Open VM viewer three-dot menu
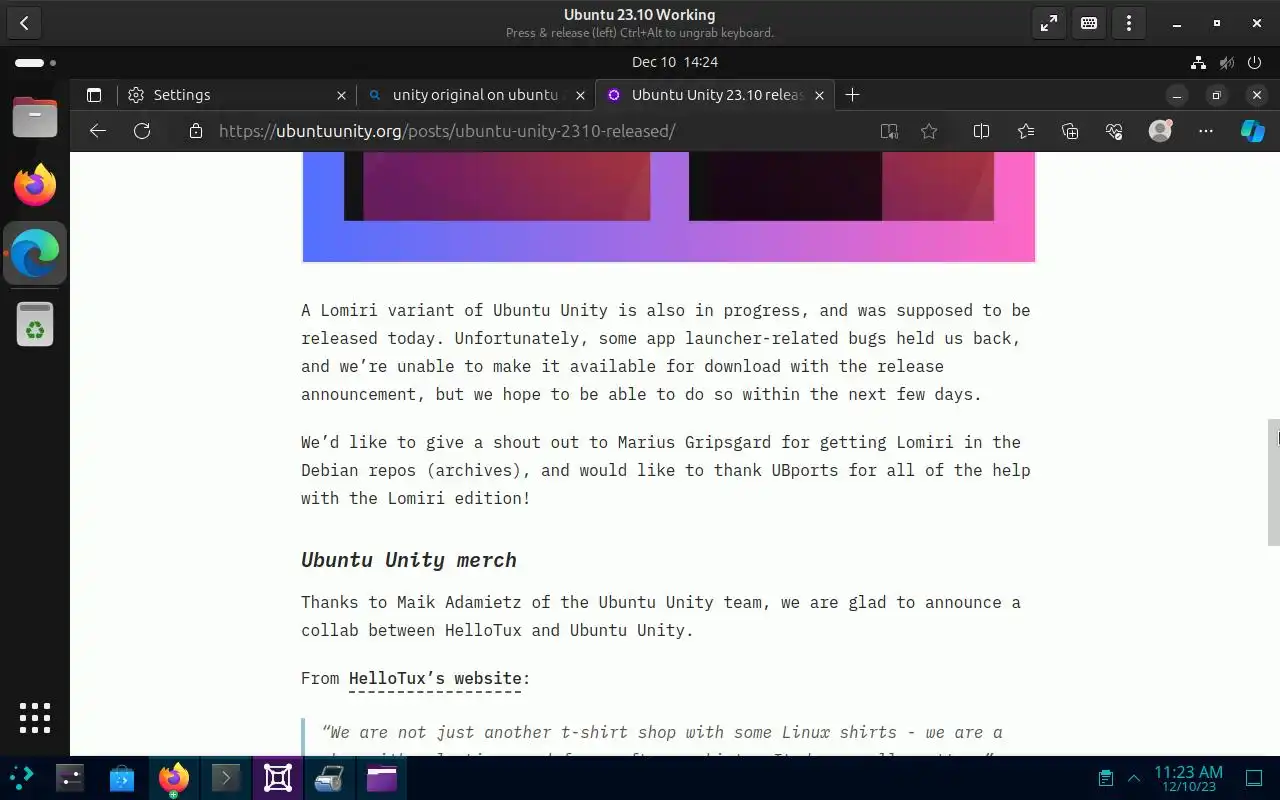 coord(1129,23)
